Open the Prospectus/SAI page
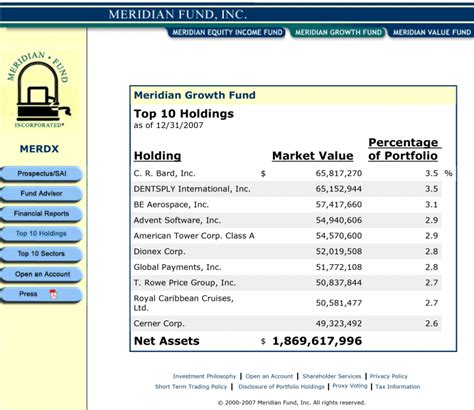The image size is (474, 410). point(41,174)
